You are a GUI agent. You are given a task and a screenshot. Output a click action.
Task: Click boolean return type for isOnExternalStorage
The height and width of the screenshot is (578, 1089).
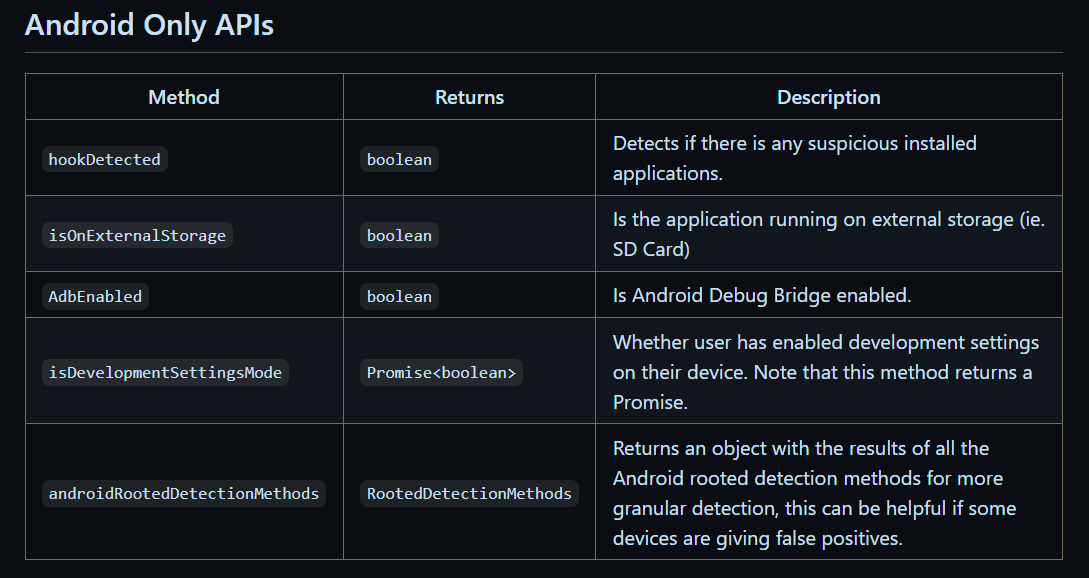tap(399, 236)
